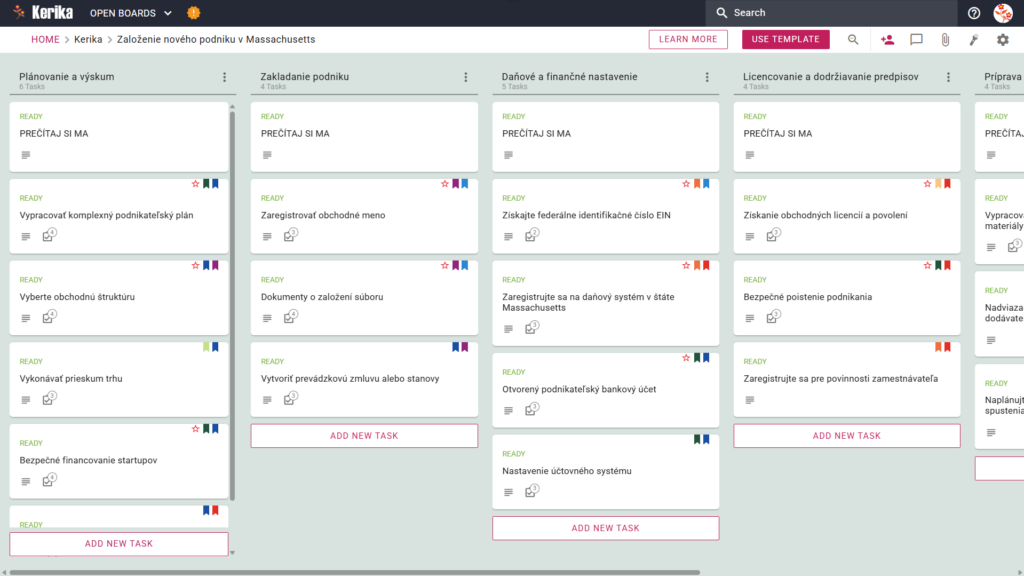
Task: Add new task in Daňové a finančné nastavenie
Action: (x=605, y=528)
